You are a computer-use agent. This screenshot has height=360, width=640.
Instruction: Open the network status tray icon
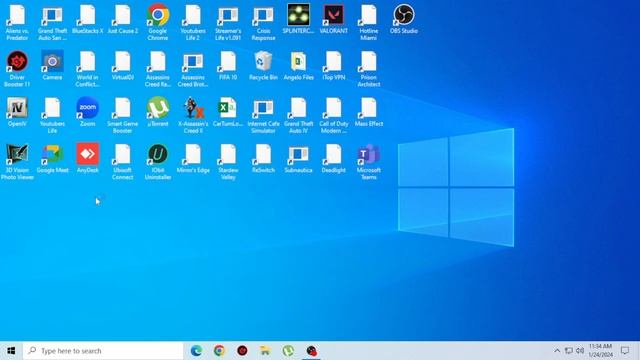click(x=569, y=351)
